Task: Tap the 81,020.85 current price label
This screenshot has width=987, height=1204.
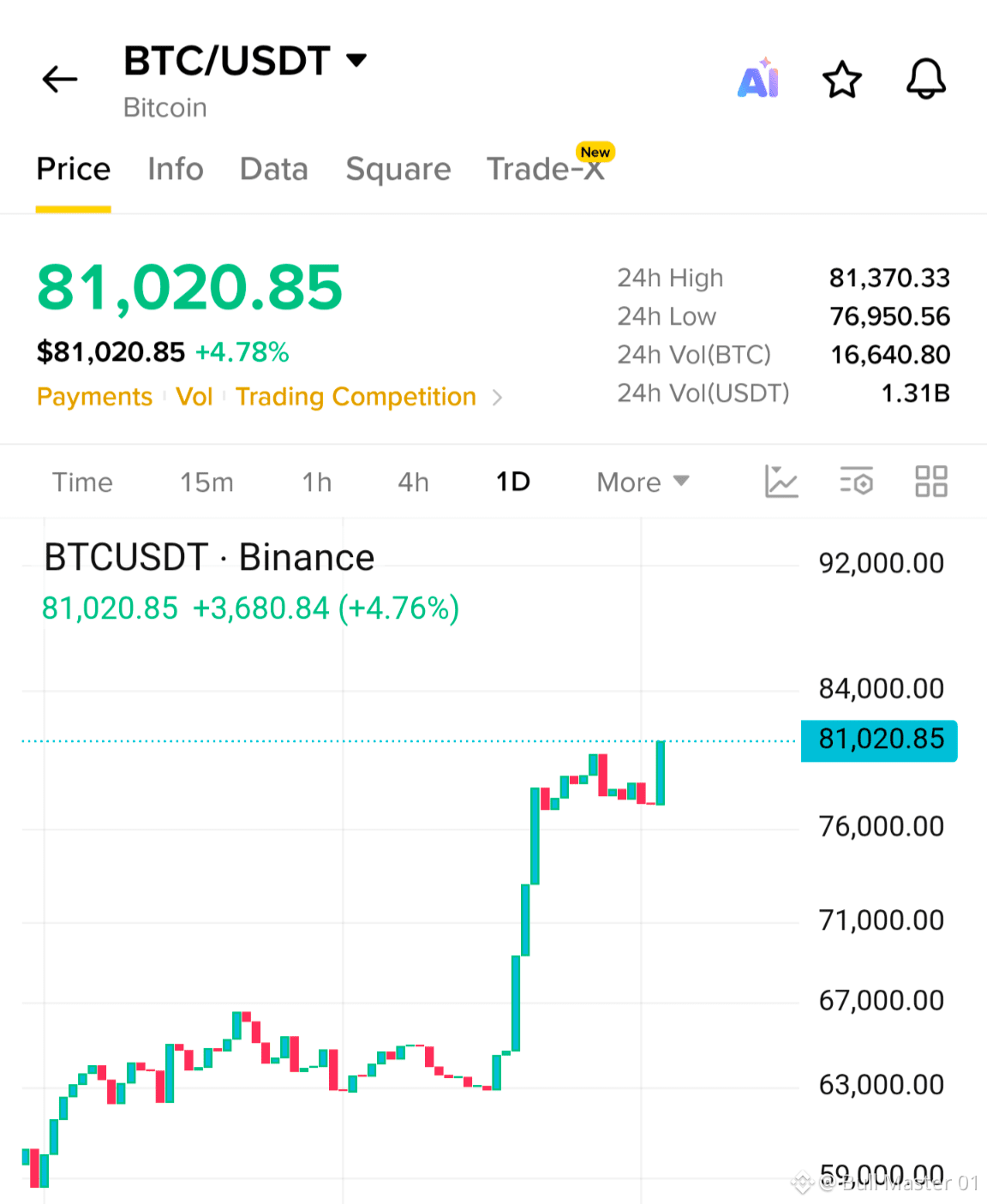Action: 879,740
